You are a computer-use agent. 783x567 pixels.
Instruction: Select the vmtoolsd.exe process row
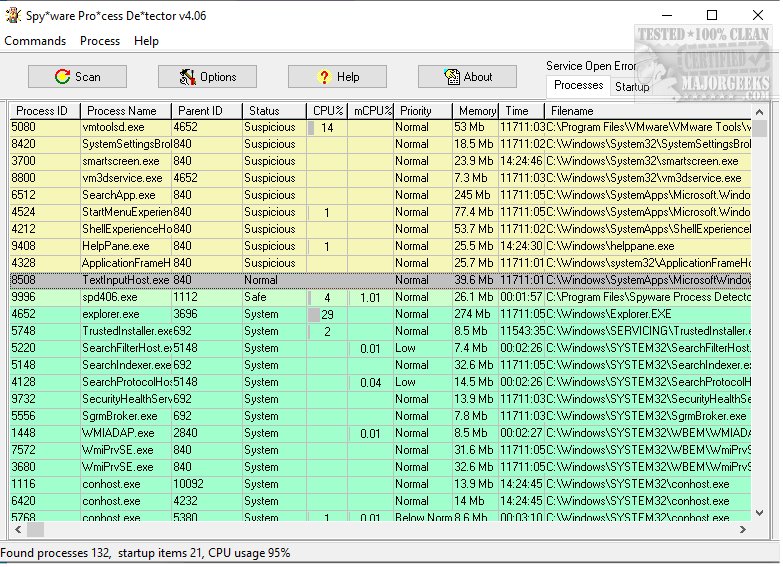(380, 127)
